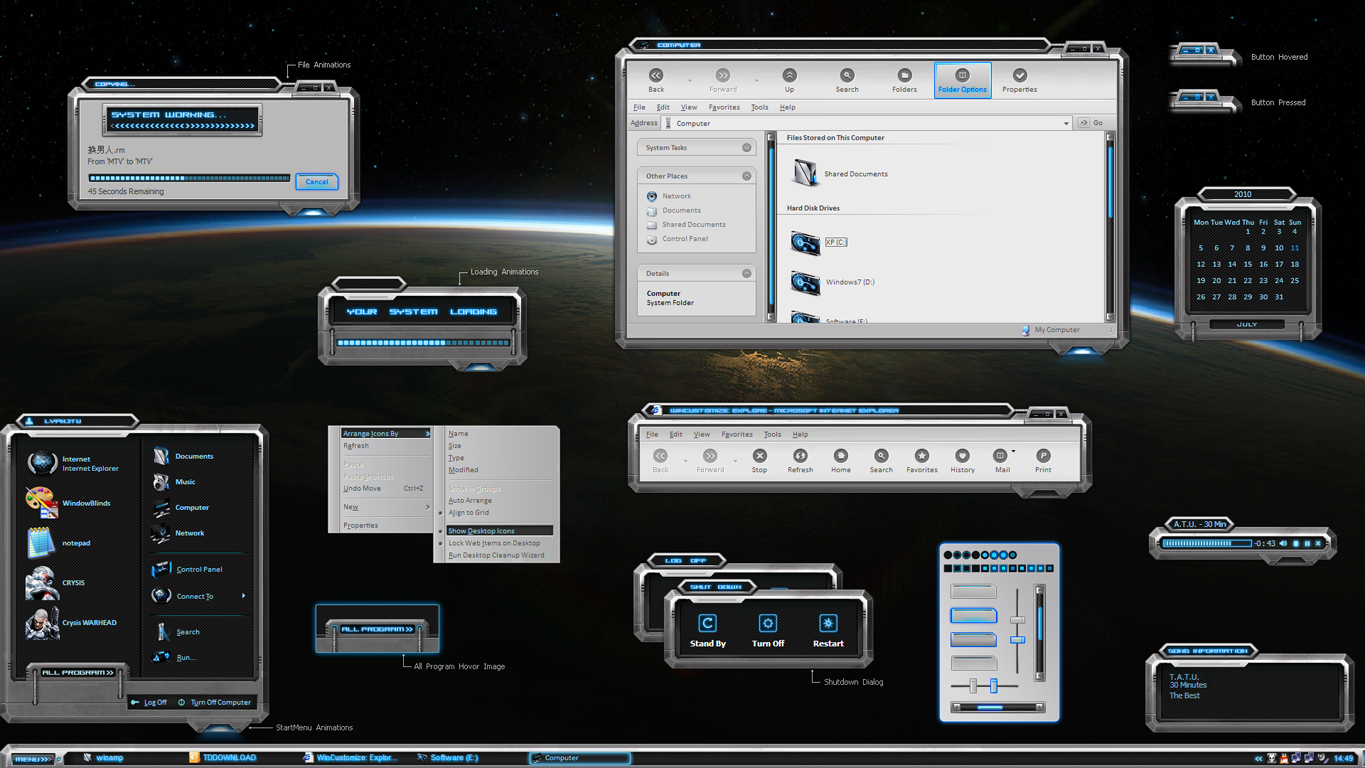Click Print in Internet Explorer toolbar
Screen dimensions: 1365x768
(1043, 460)
